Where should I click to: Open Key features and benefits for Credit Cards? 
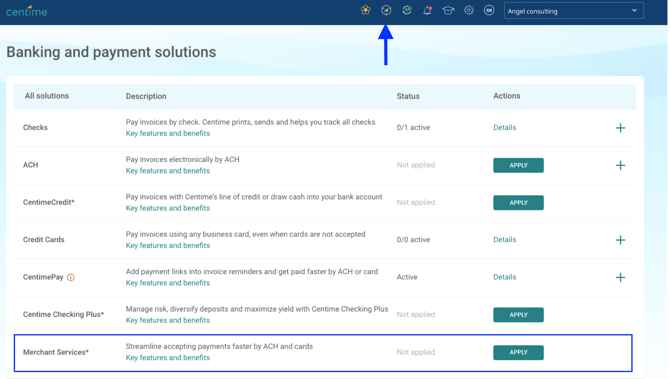click(x=168, y=245)
